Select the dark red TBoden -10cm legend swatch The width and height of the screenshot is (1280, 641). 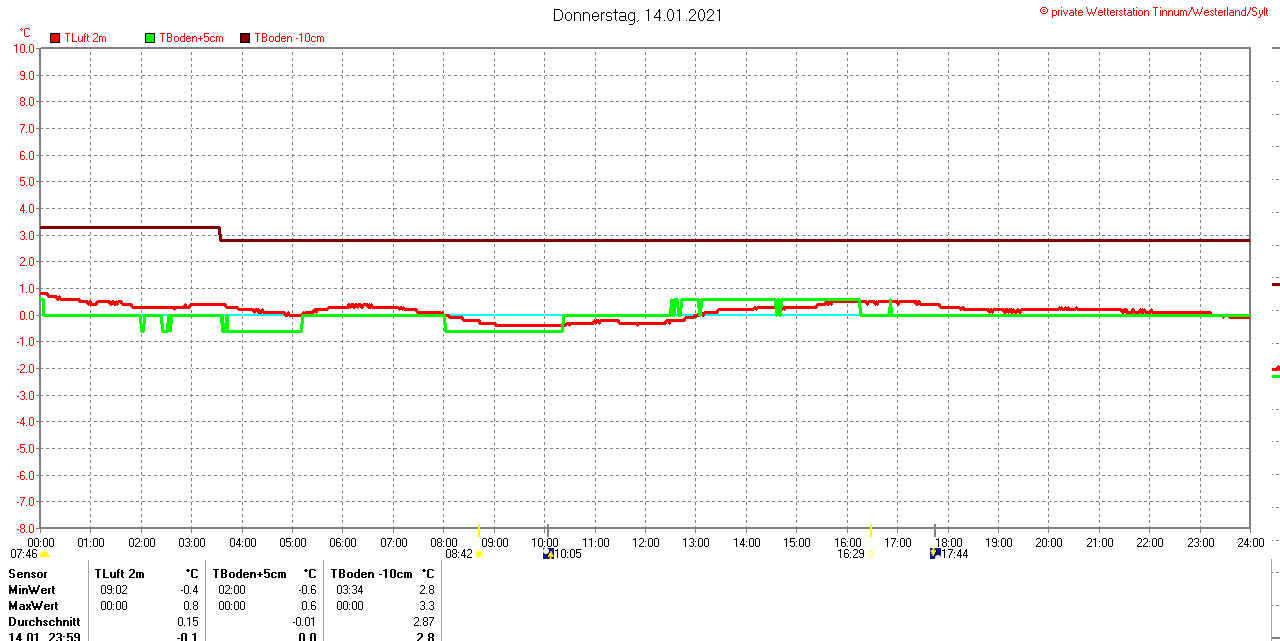click(245, 38)
